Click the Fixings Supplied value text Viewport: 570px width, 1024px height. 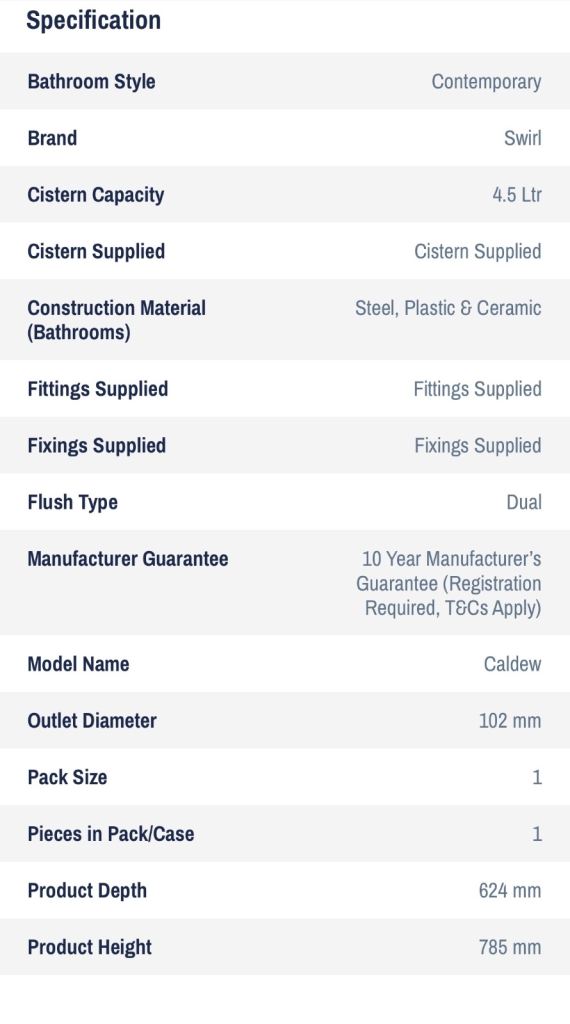(x=478, y=445)
